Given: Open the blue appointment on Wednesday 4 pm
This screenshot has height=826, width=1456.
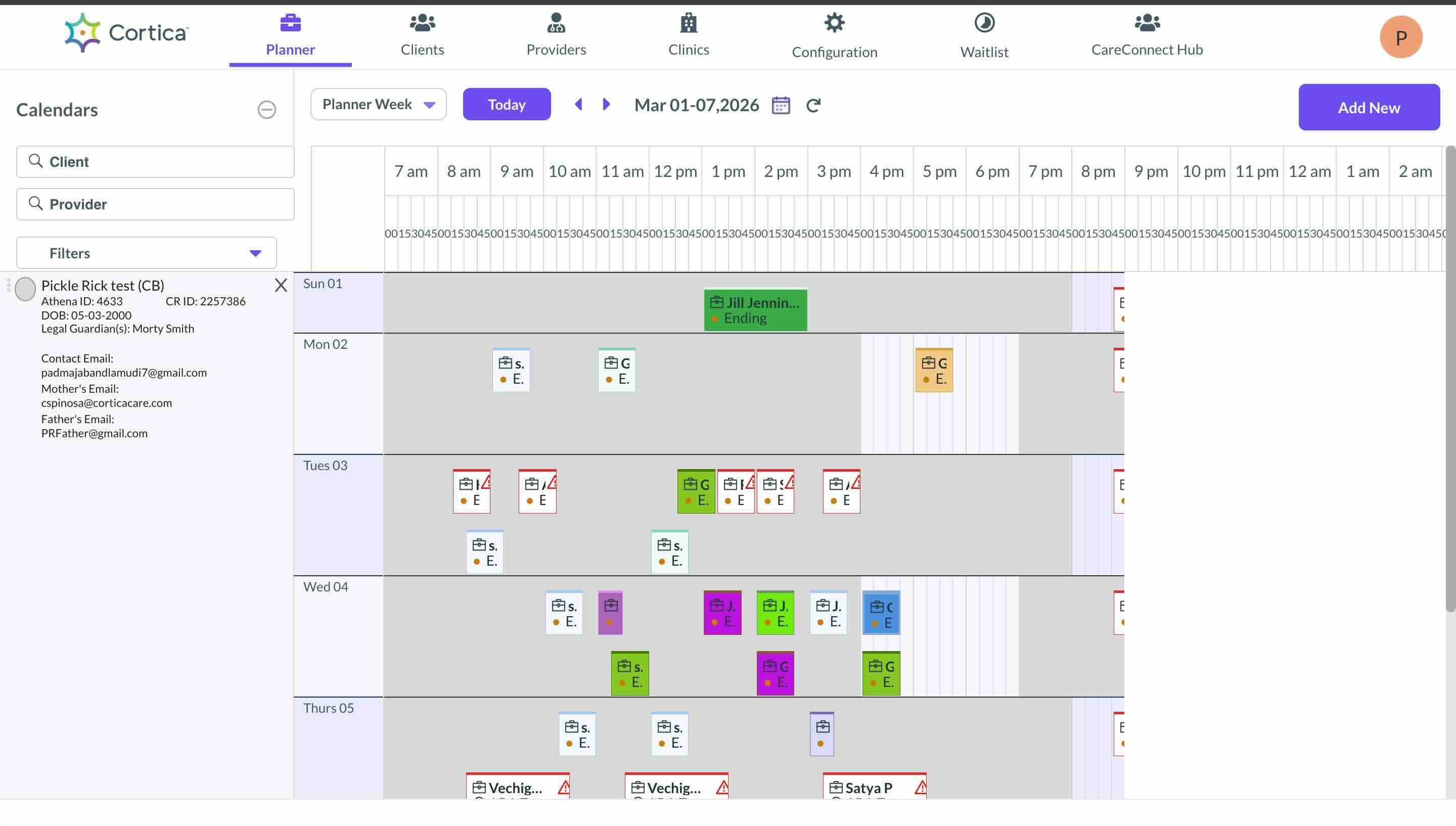Looking at the screenshot, I should coord(881,613).
